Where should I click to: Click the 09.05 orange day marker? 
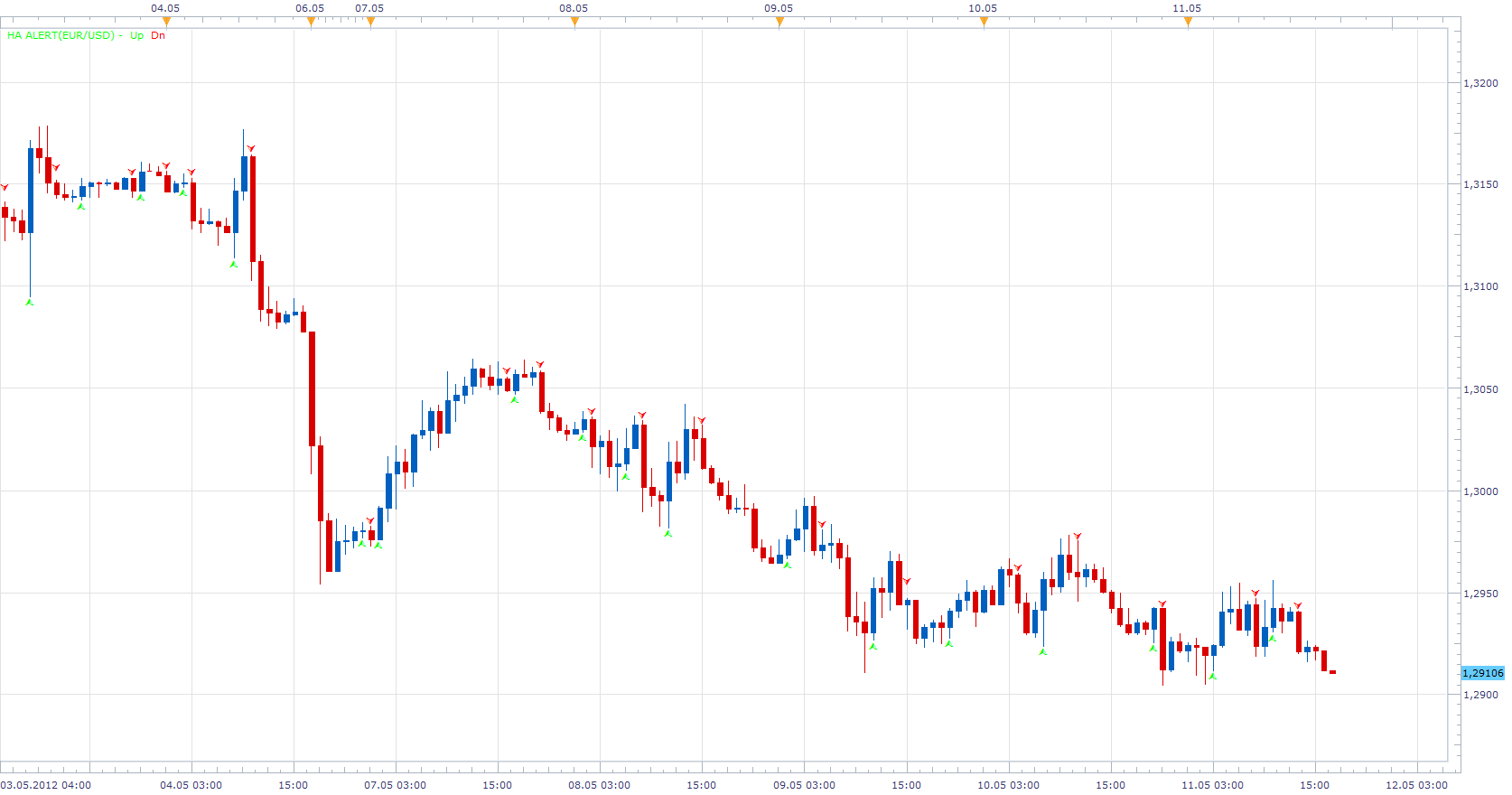[x=779, y=23]
